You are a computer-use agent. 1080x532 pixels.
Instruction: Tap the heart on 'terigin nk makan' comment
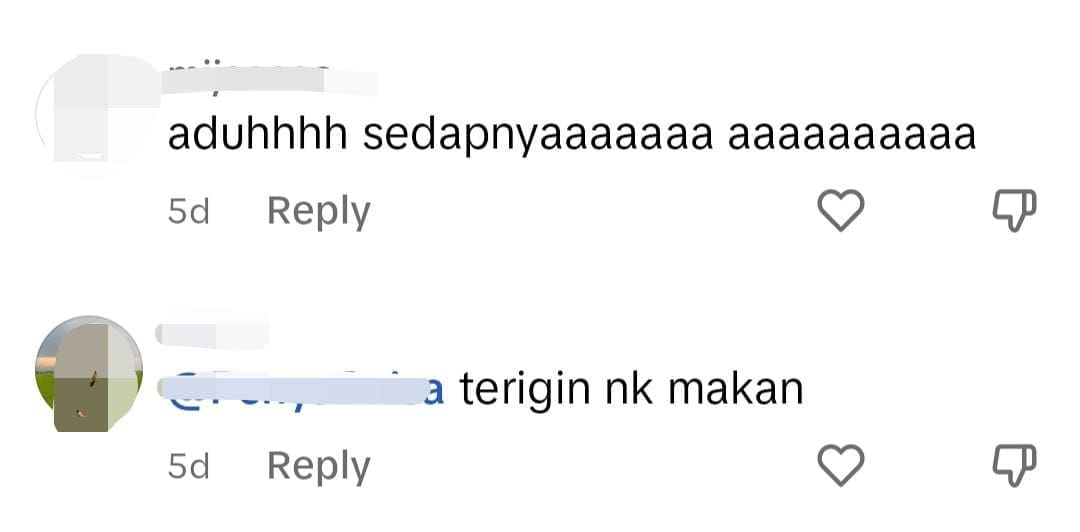tap(840, 465)
